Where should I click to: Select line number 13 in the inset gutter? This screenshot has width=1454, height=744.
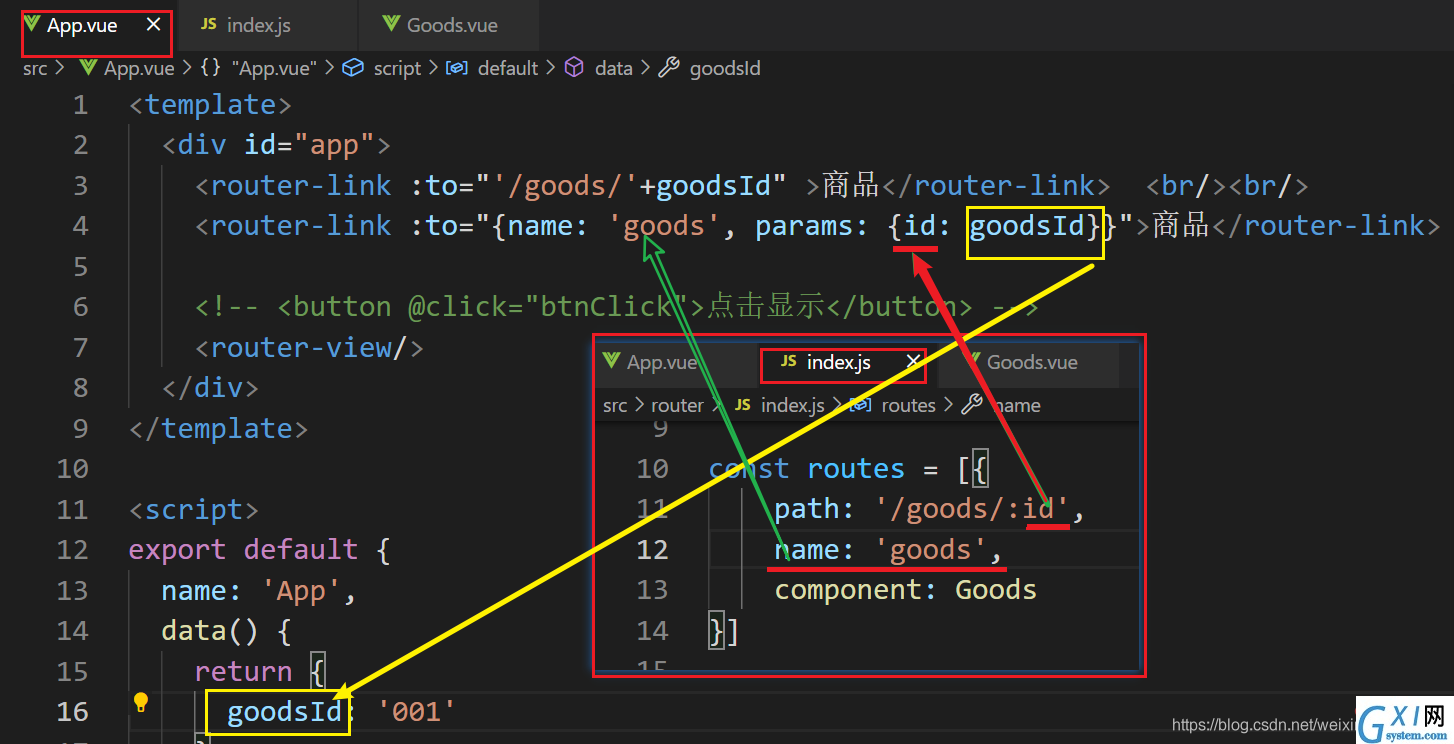[x=652, y=590]
